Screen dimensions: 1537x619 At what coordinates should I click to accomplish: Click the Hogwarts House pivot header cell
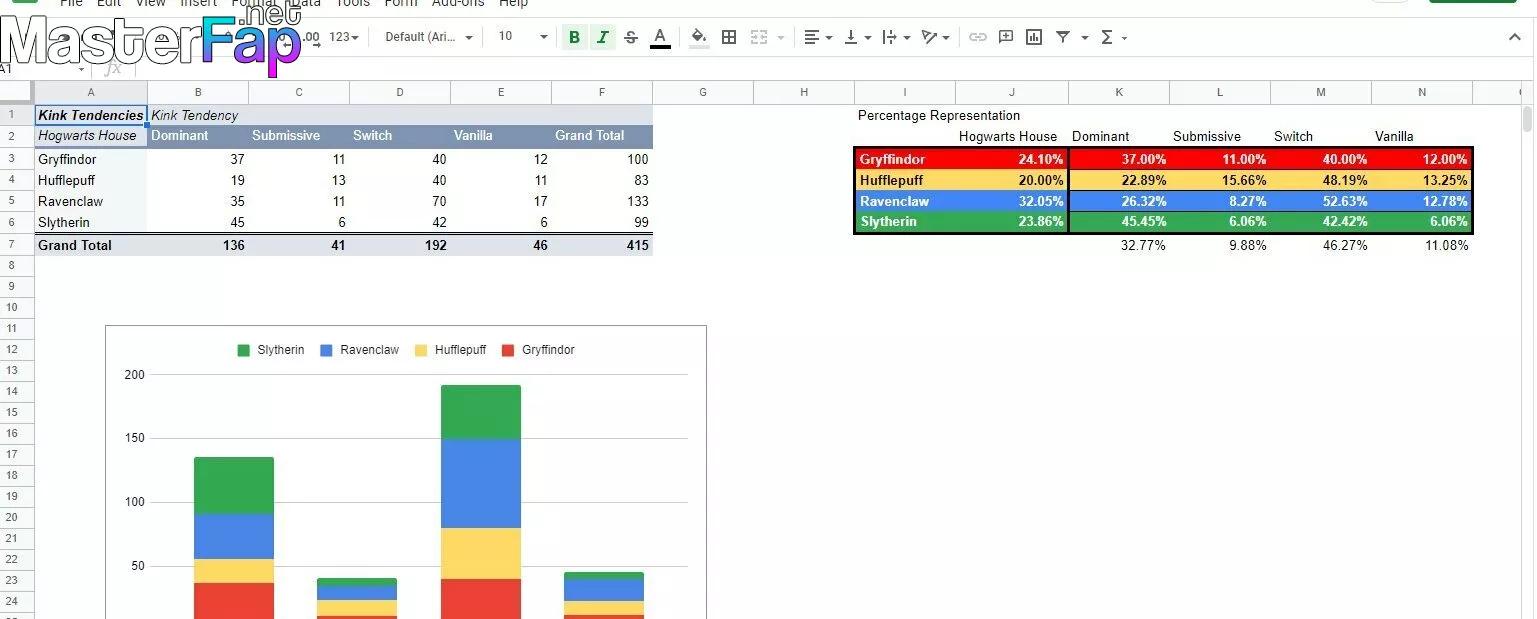coord(91,136)
